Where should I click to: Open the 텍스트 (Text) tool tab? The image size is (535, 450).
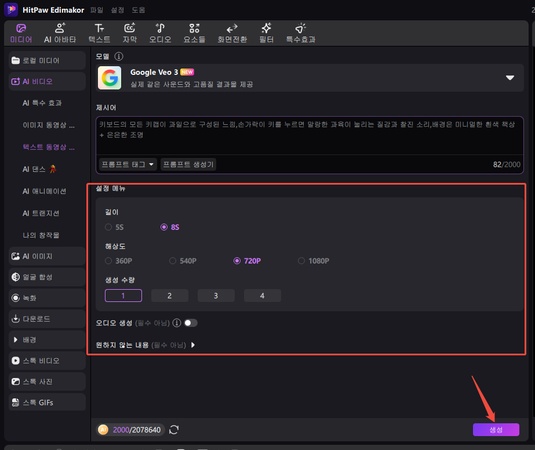pyautogui.click(x=99, y=33)
